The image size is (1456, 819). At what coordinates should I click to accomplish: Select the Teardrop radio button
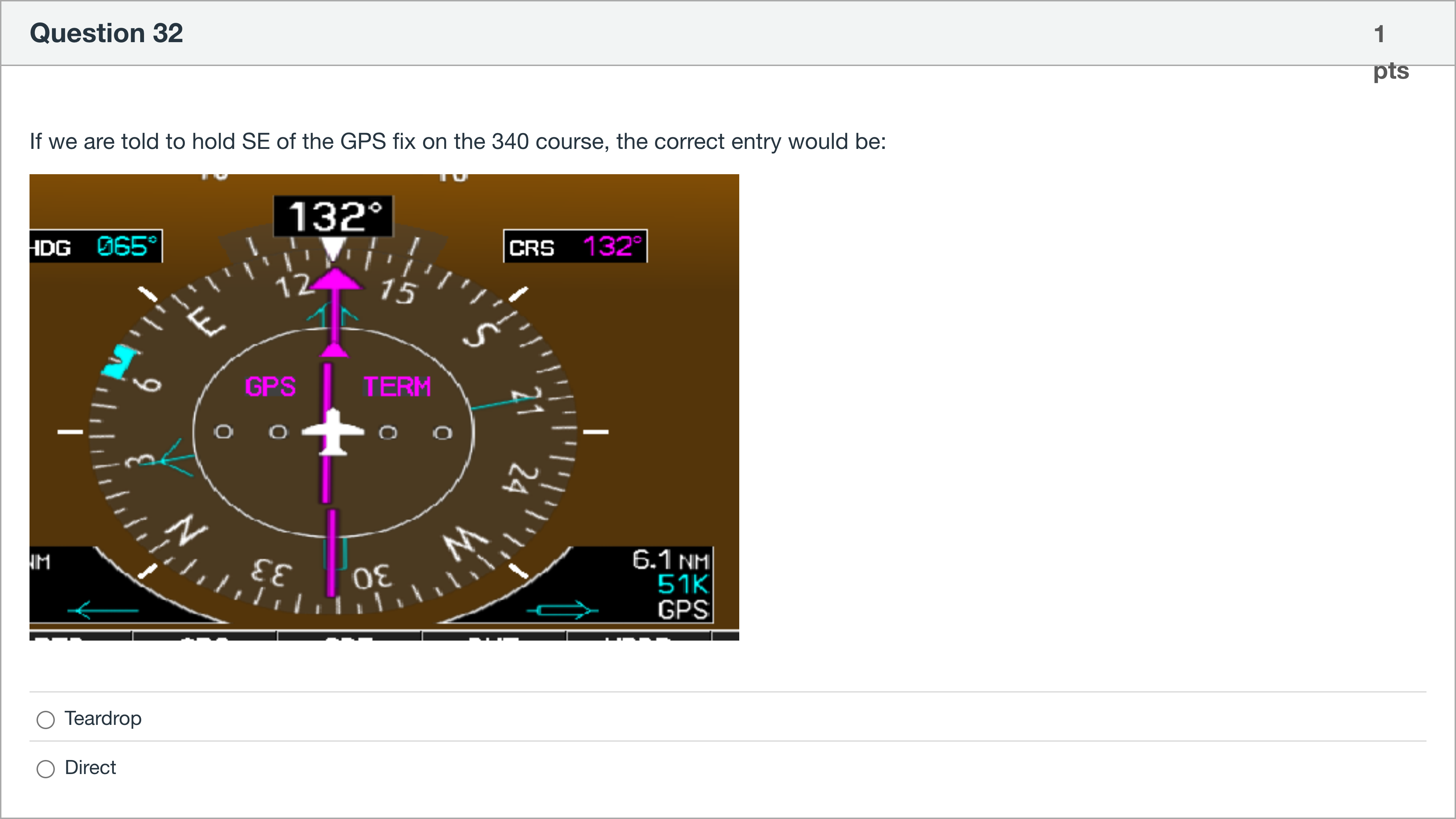coord(46,720)
